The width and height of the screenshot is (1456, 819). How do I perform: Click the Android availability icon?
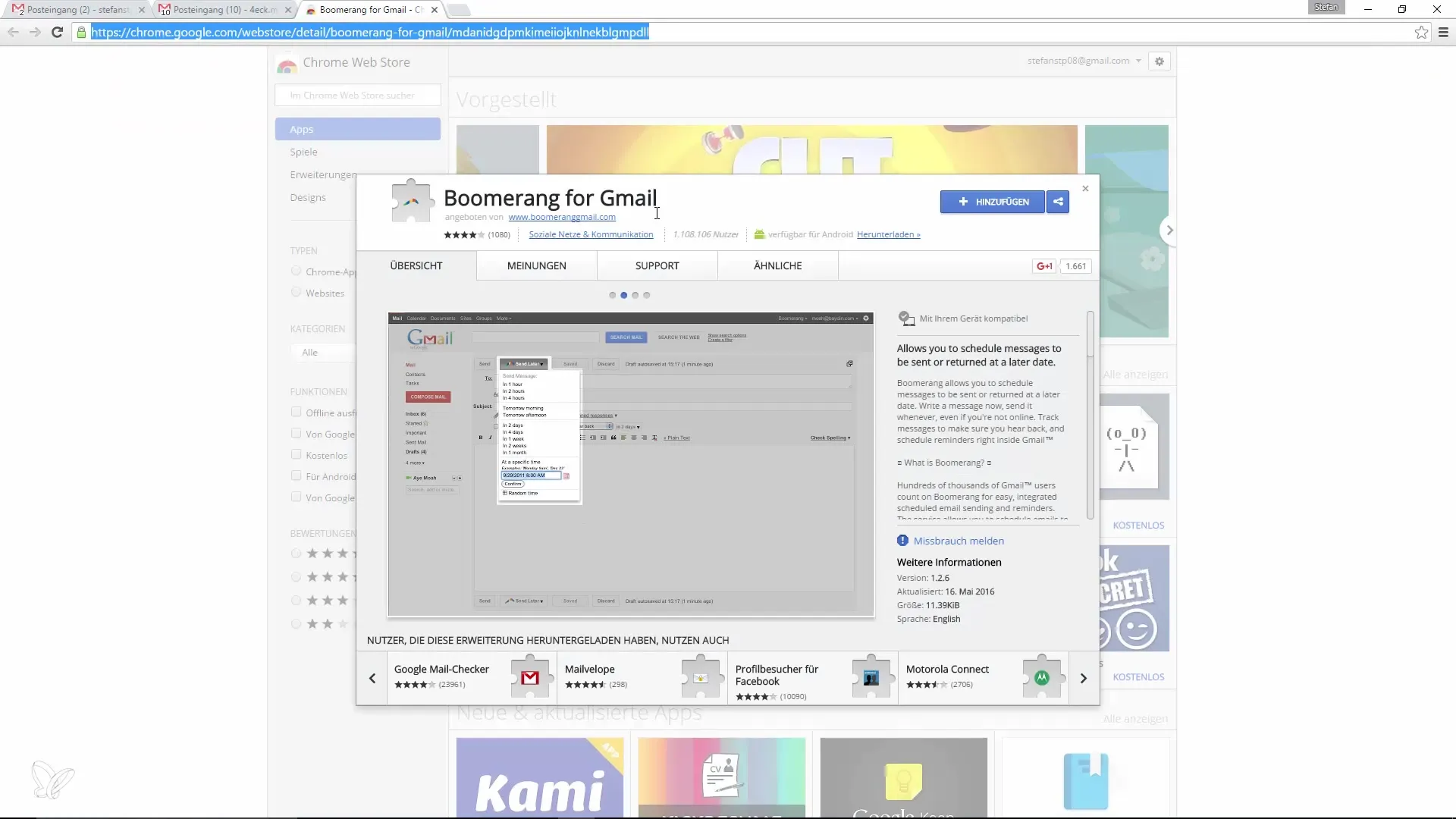(x=759, y=234)
